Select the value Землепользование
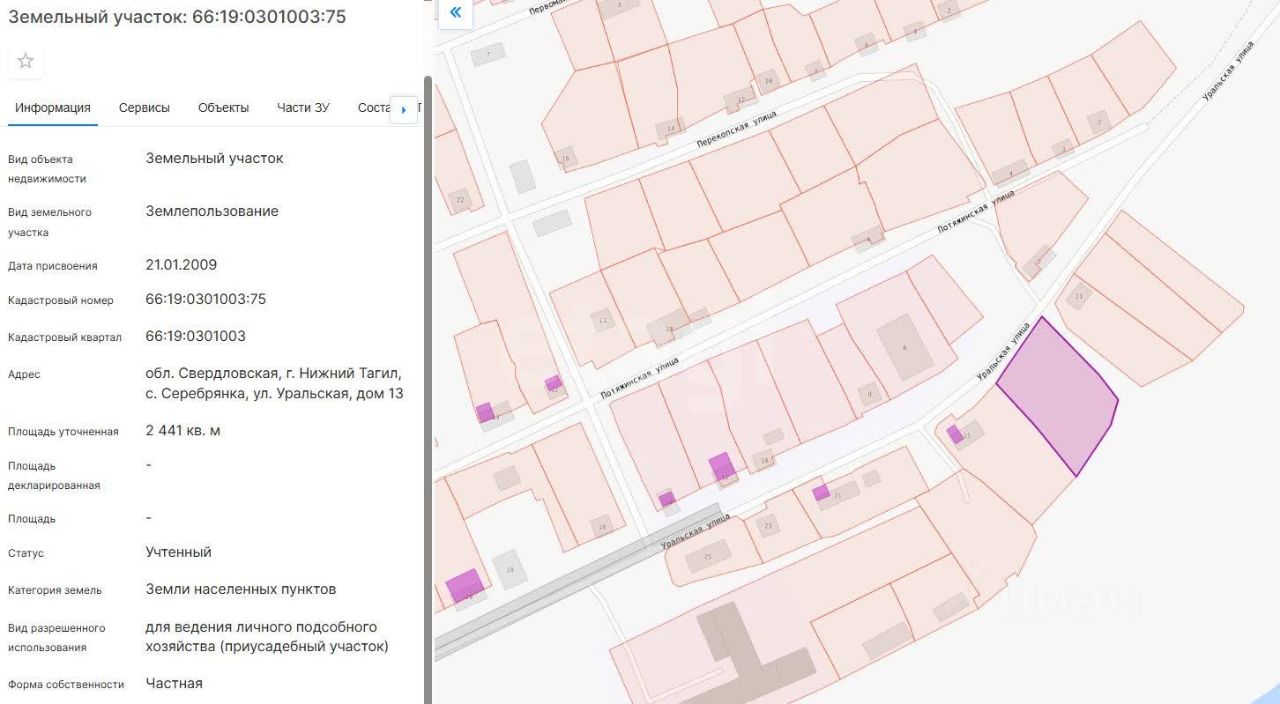1280x704 pixels. pos(212,211)
